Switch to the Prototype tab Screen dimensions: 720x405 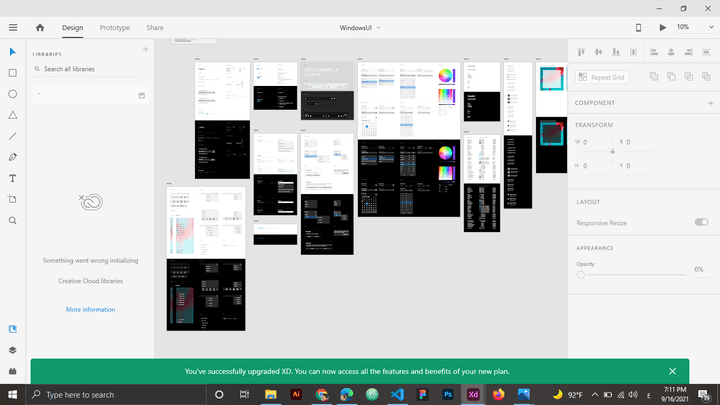coord(115,28)
